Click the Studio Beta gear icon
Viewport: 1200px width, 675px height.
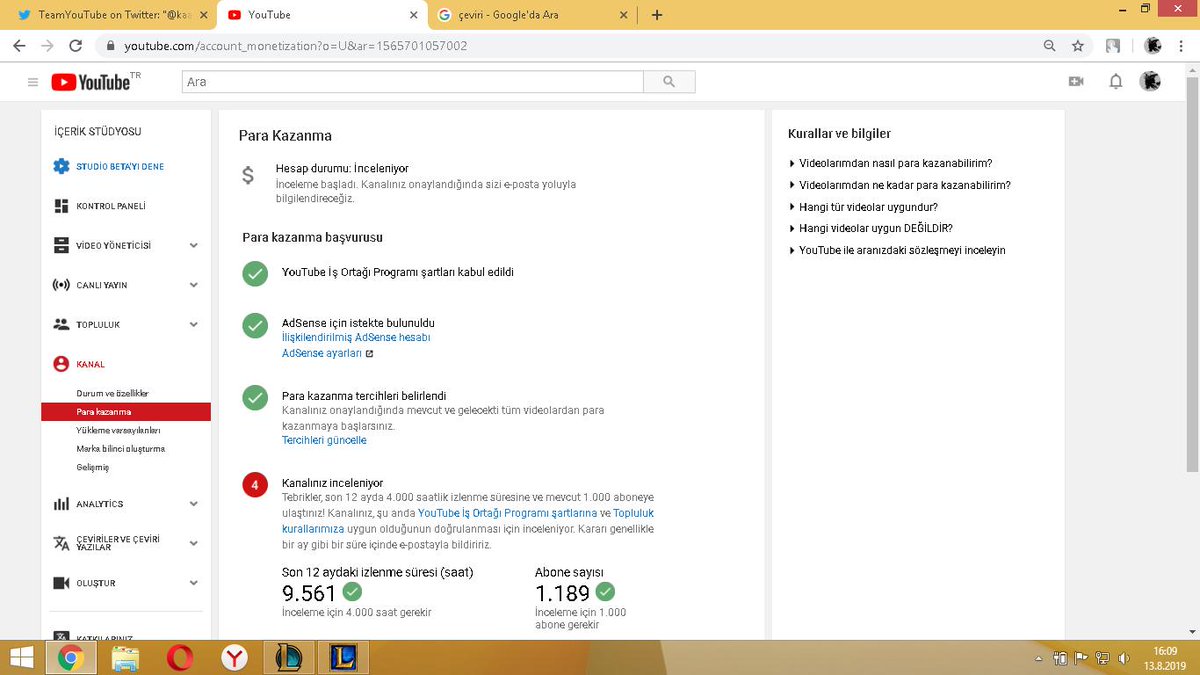pyautogui.click(x=61, y=166)
